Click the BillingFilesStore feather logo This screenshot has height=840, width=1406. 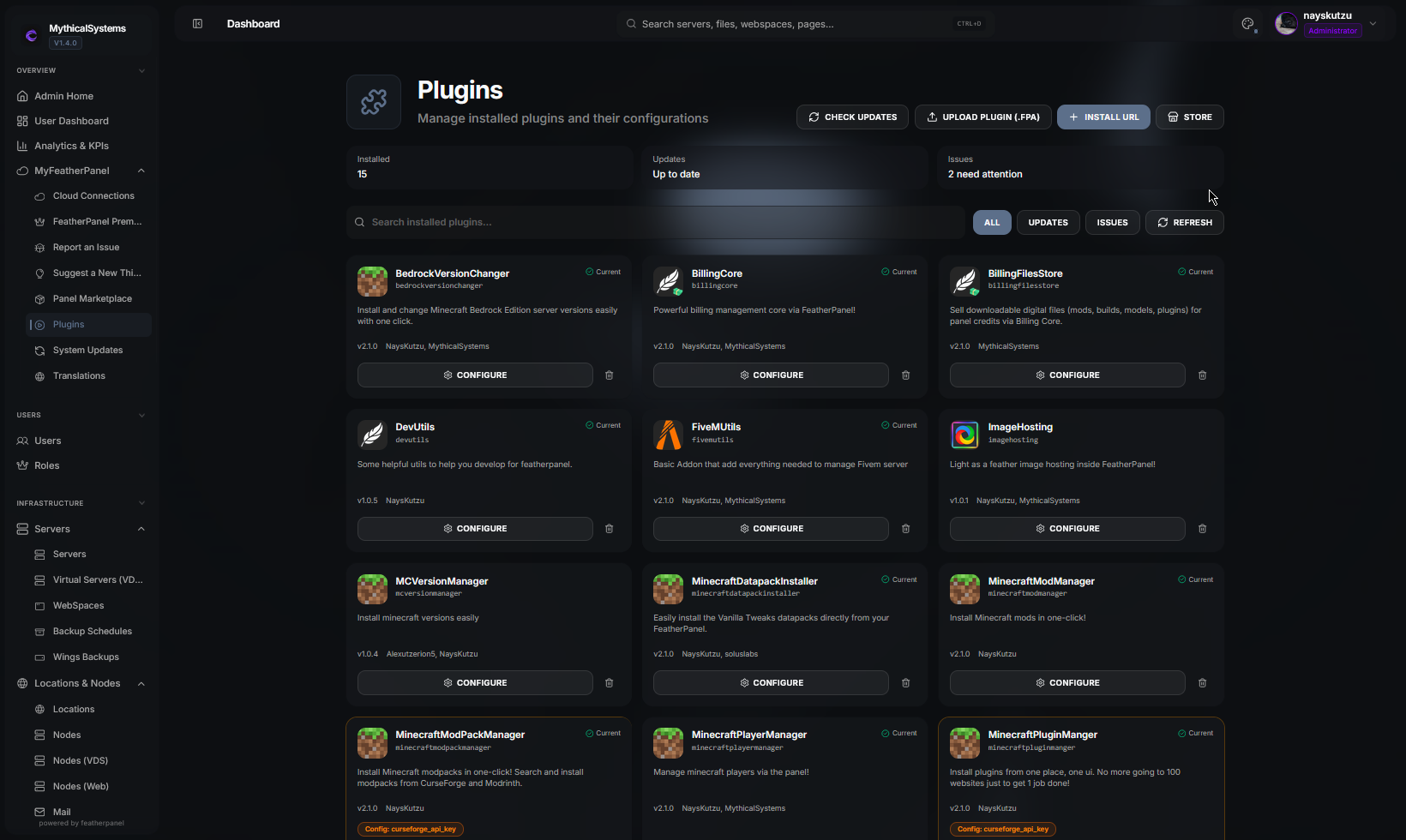pyautogui.click(x=964, y=281)
